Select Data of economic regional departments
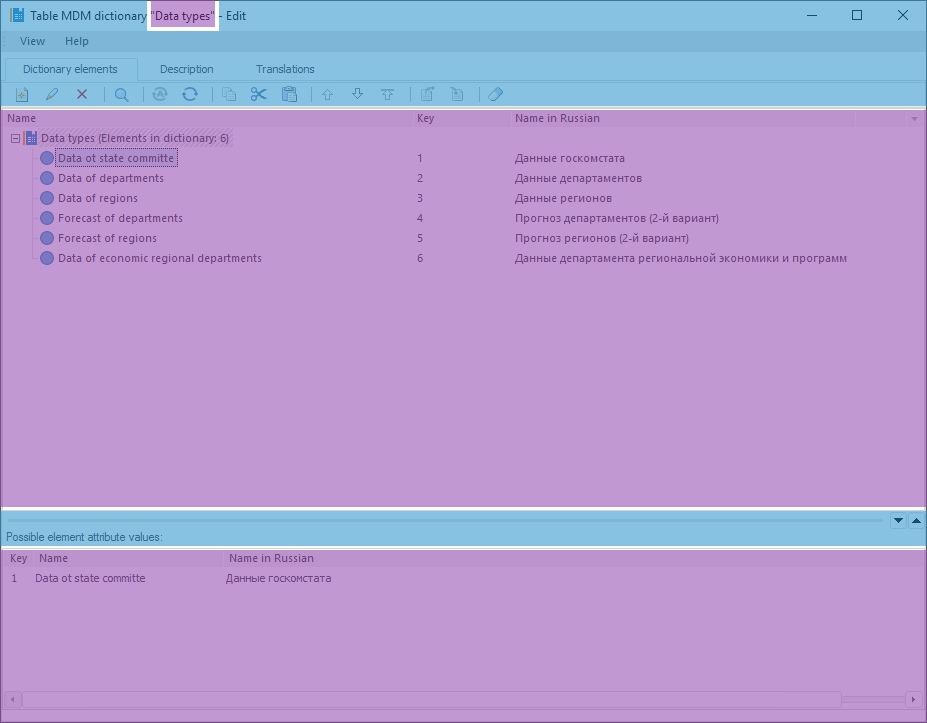The width and height of the screenshot is (927, 723). tap(159, 258)
